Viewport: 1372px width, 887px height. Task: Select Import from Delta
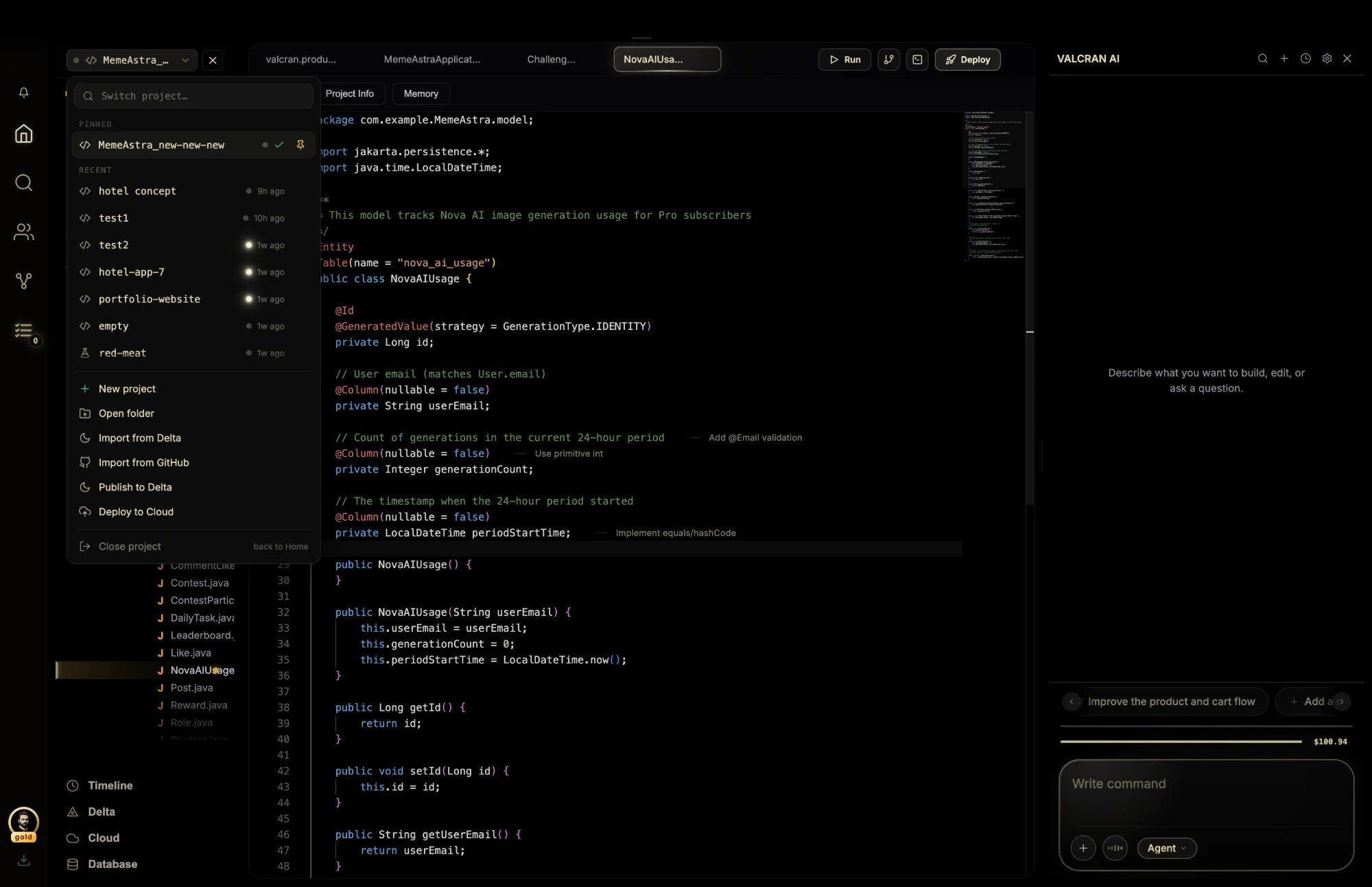193,438
